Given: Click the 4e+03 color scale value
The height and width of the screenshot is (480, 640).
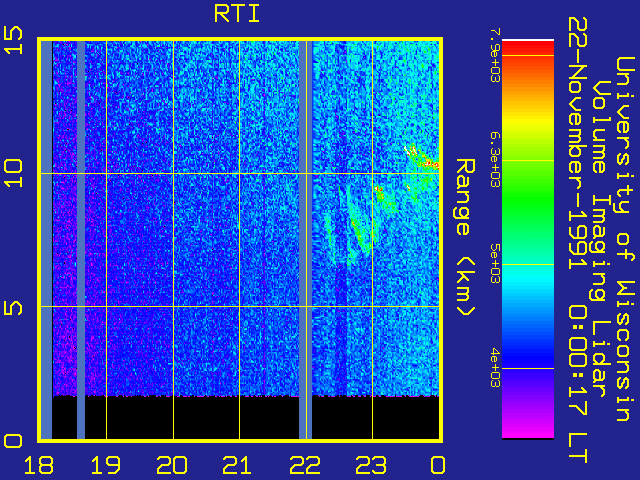Looking at the screenshot, I should 495,368.
